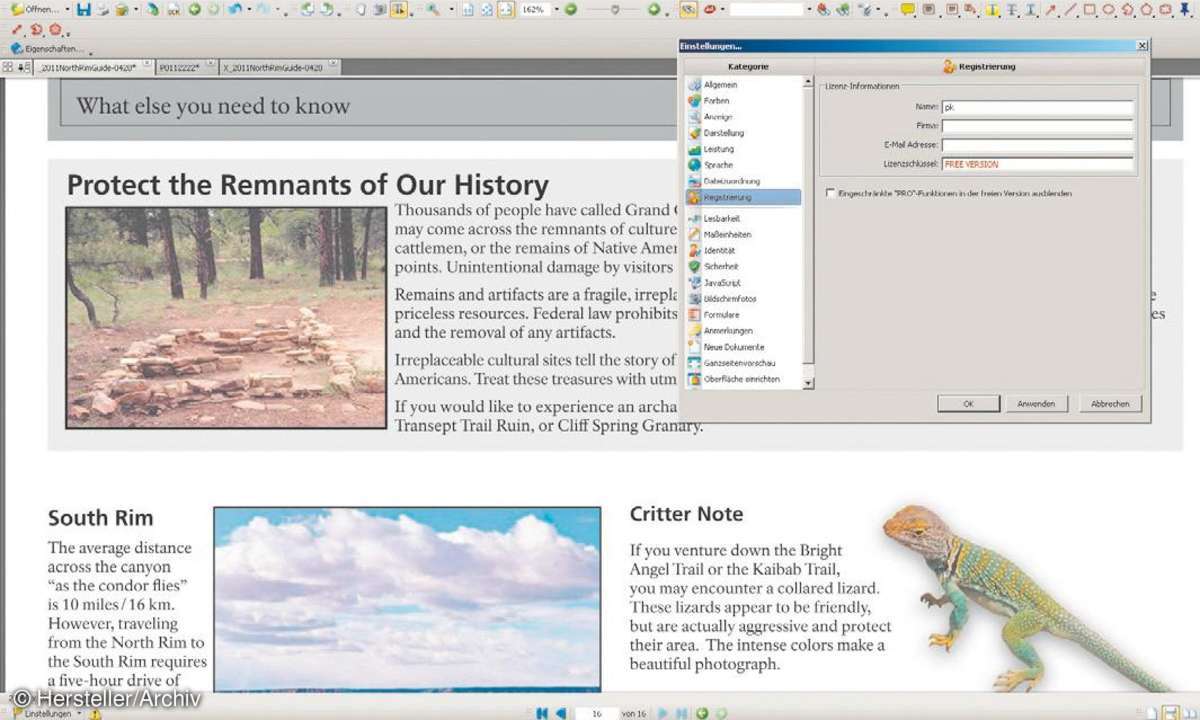Image resolution: width=1200 pixels, height=720 pixels.
Task: Open the zoom percentage 162% dropdown
Action: point(555,9)
